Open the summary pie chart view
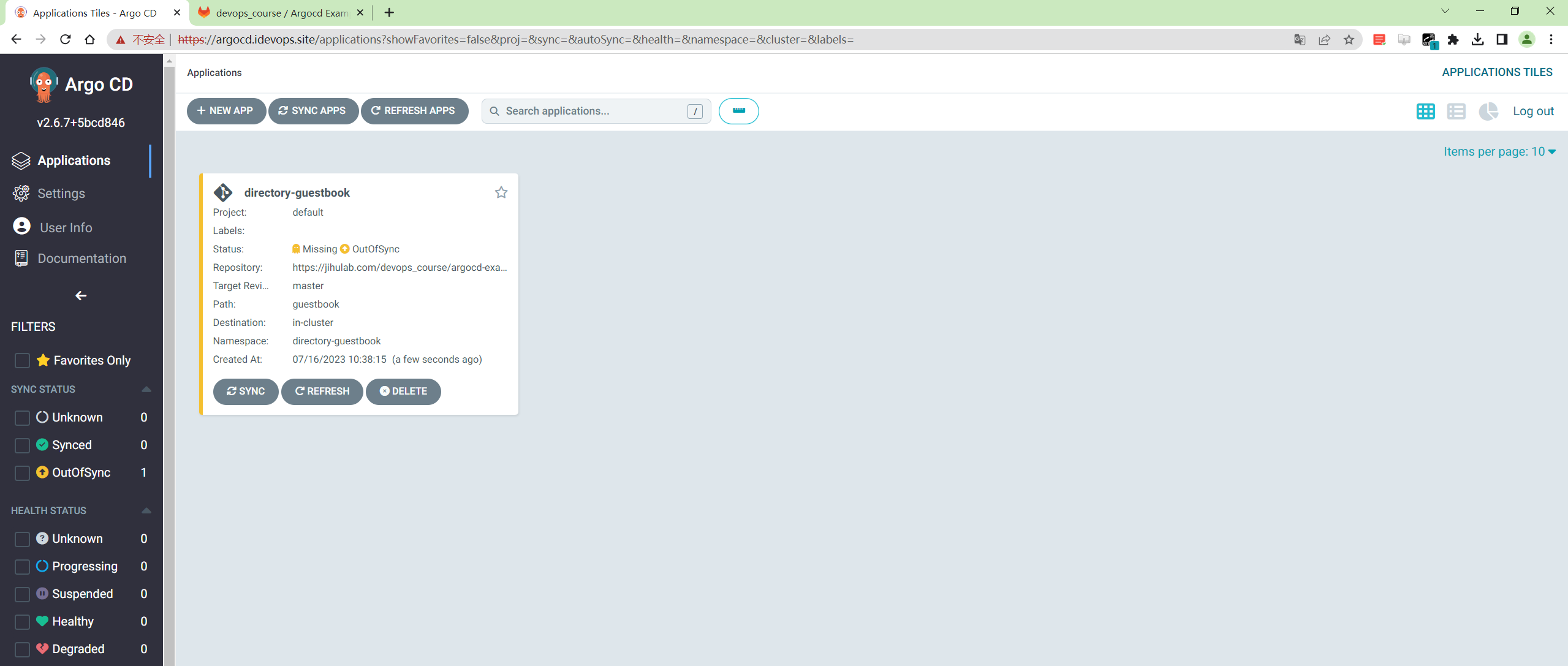Image resolution: width=1568 pixels, height=666 pixels. pos(1488,112)
